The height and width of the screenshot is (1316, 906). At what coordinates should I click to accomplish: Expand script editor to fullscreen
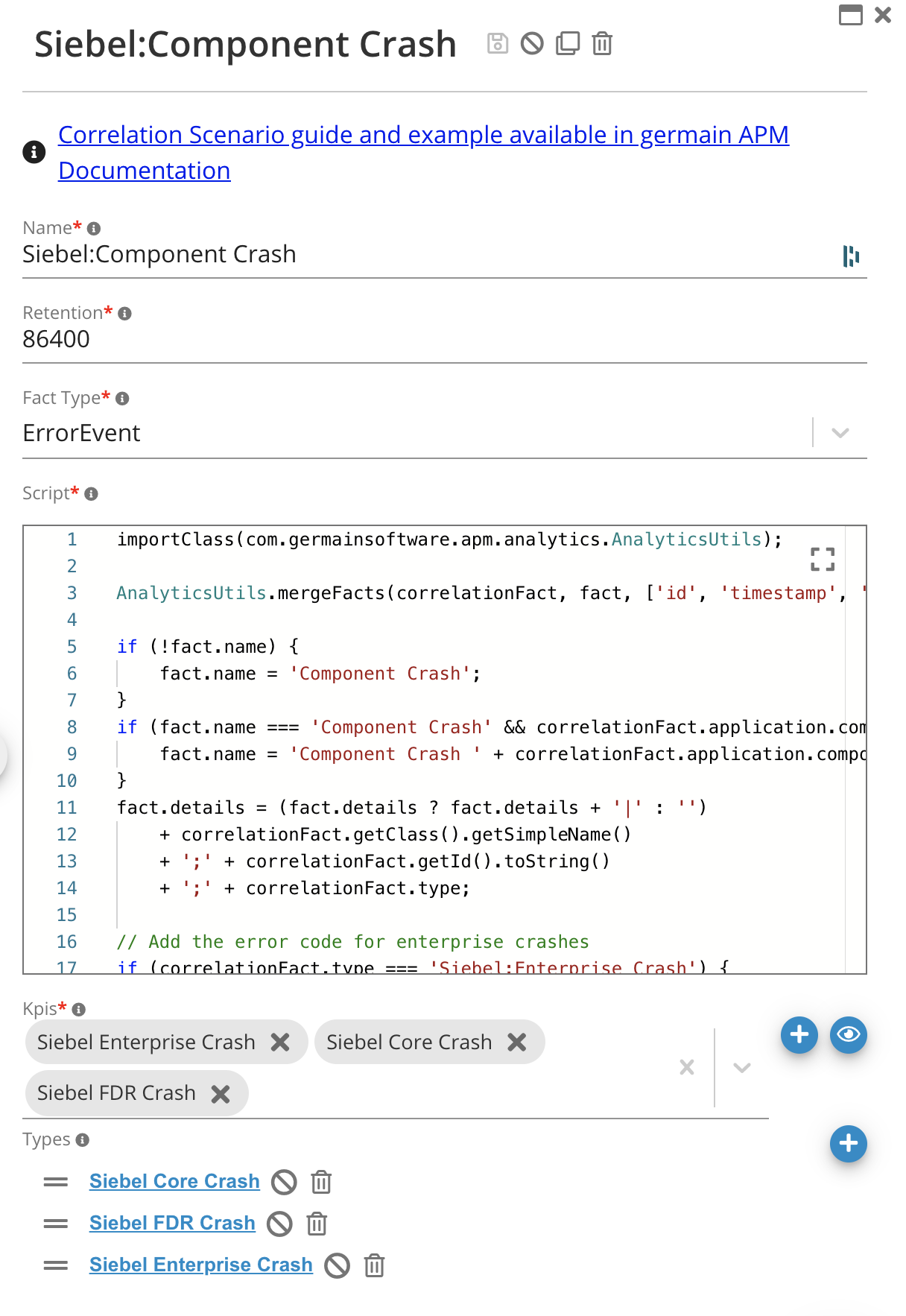pos(823,559)
